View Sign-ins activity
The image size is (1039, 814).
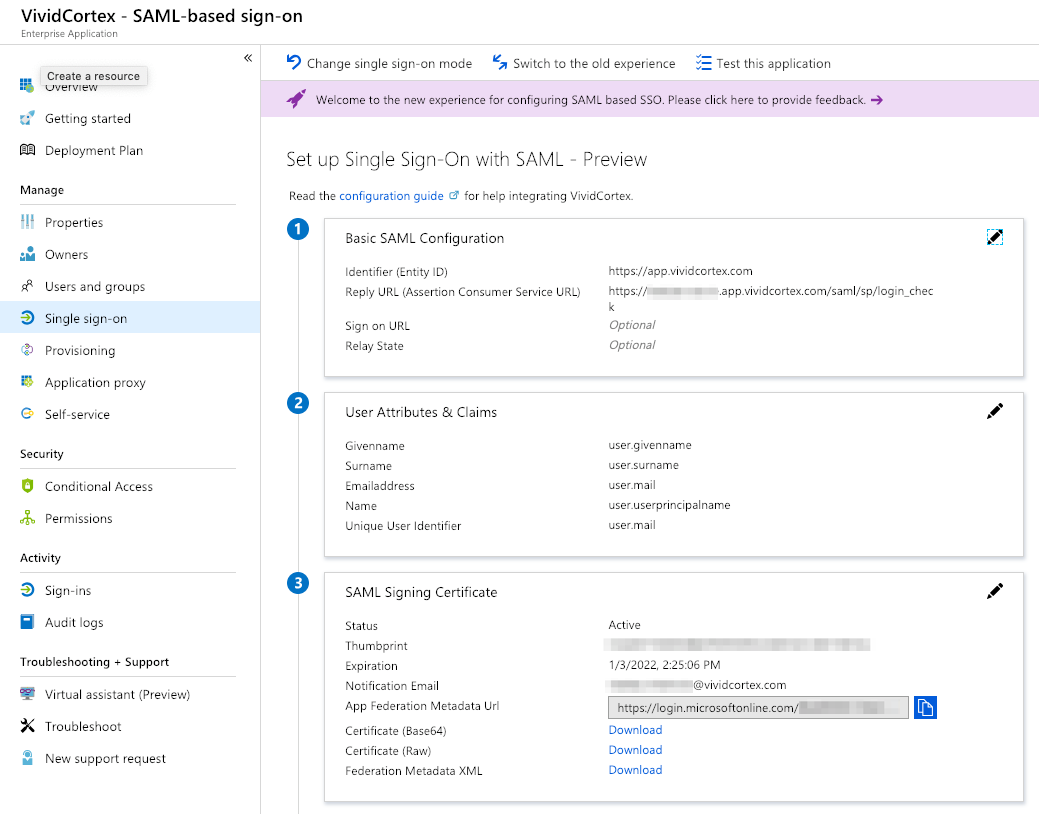tap(68, 591)
